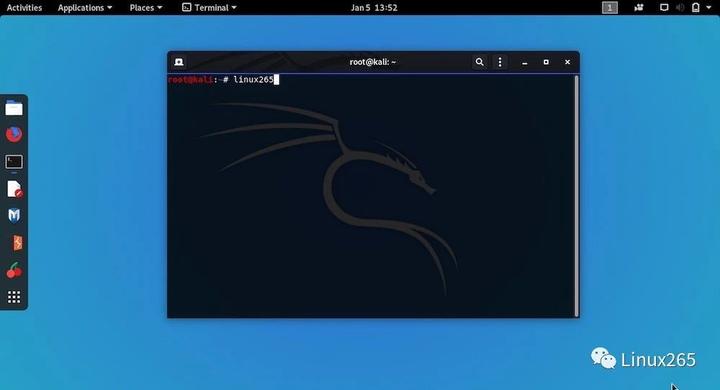Click the new tab icon in terminal header
This screenshot has height=390, width=720.
click(x=179, y=62)
